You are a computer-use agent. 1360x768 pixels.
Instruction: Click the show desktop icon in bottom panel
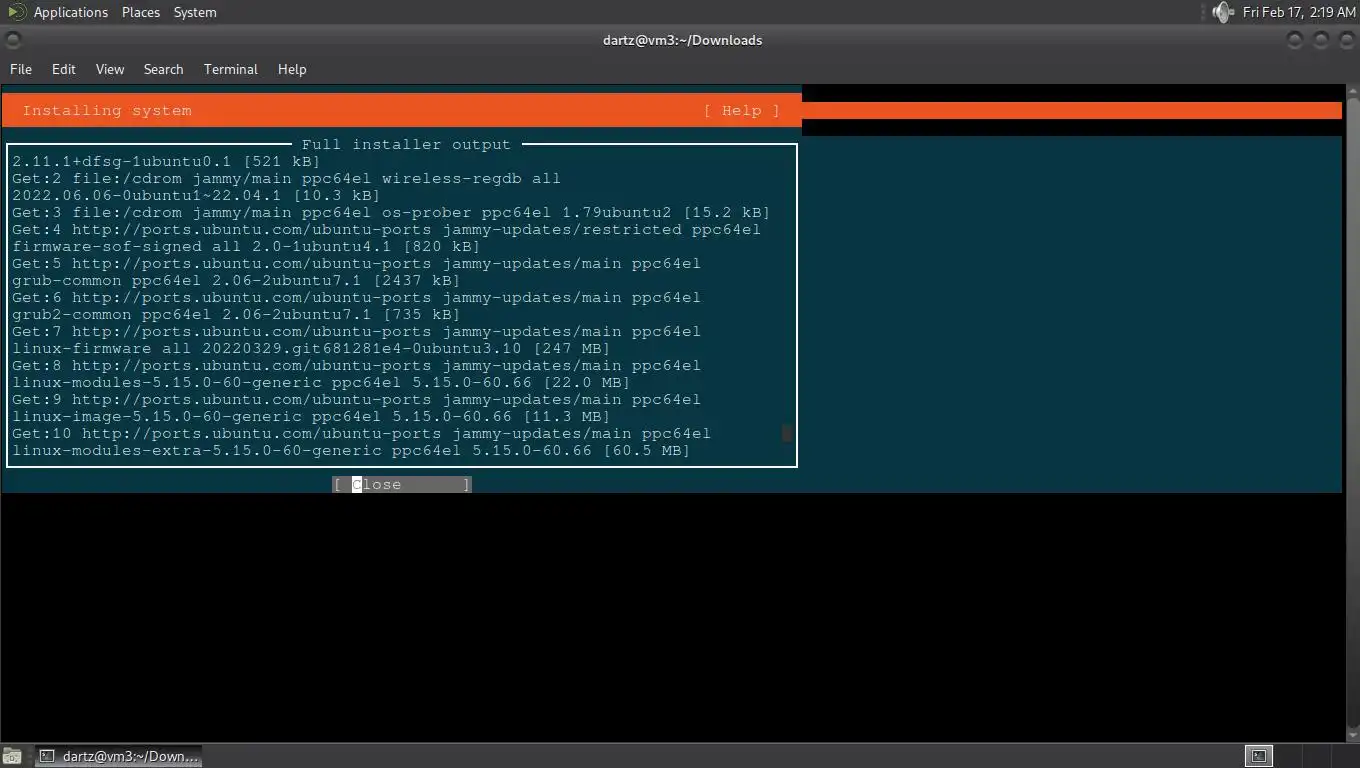tap(11, 756)
